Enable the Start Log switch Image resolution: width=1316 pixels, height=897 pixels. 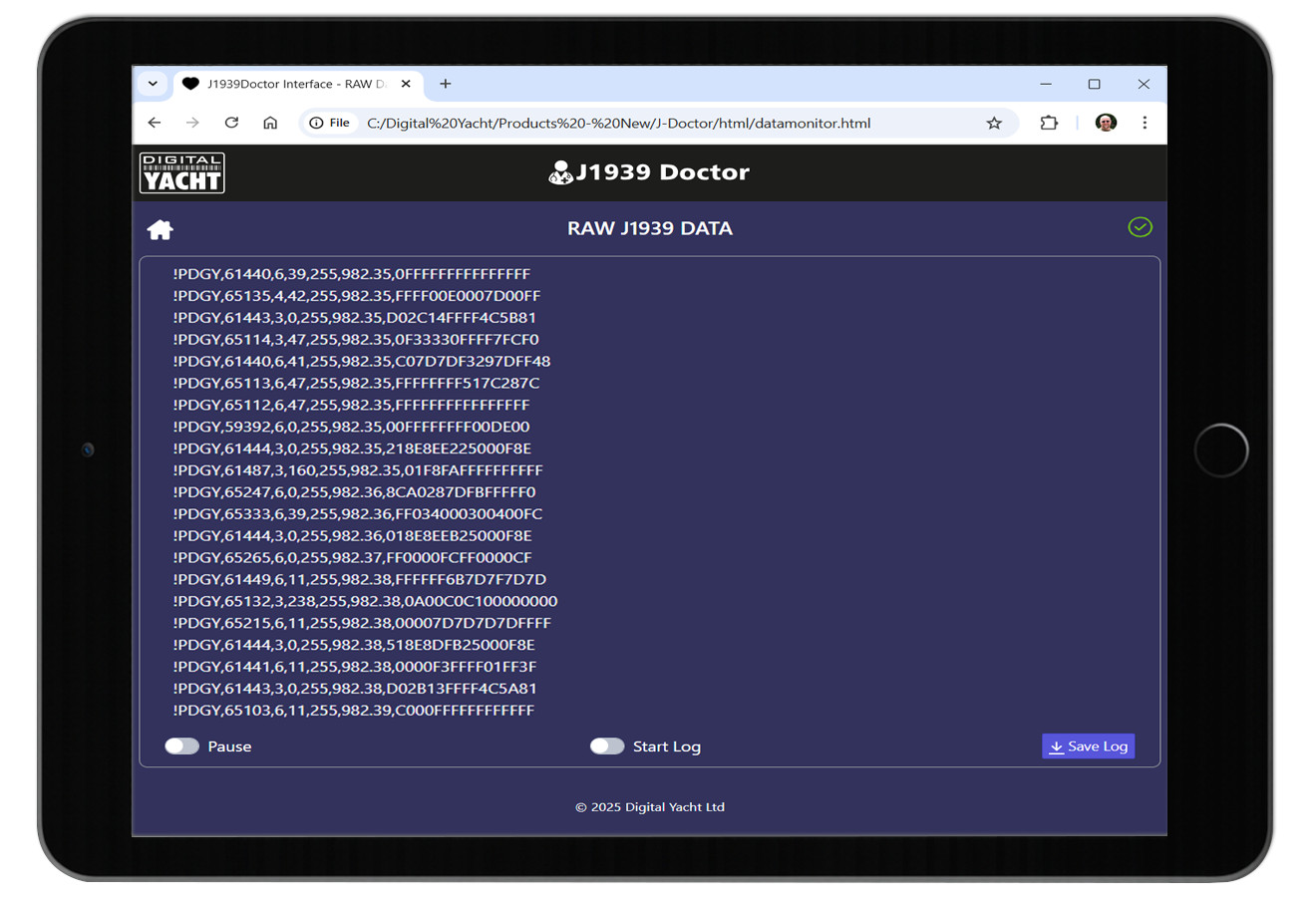click(x=607, y=747)
